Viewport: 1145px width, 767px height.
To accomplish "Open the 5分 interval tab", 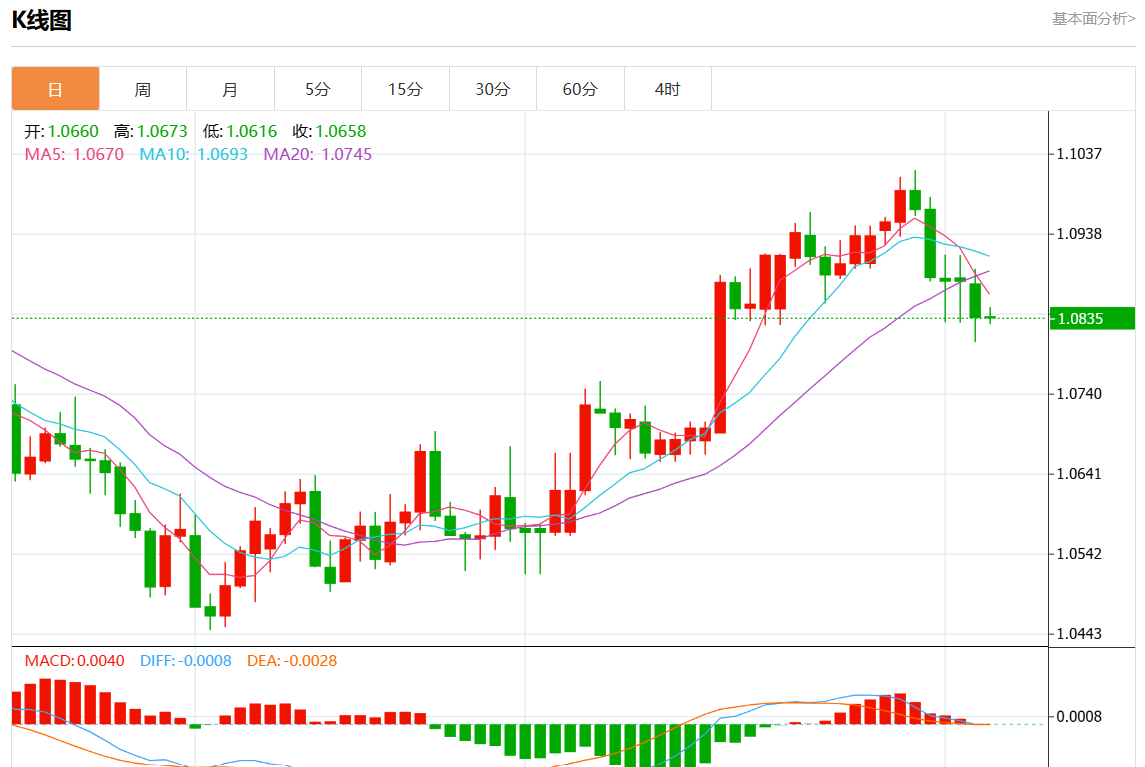I will [x=318, y=89].
